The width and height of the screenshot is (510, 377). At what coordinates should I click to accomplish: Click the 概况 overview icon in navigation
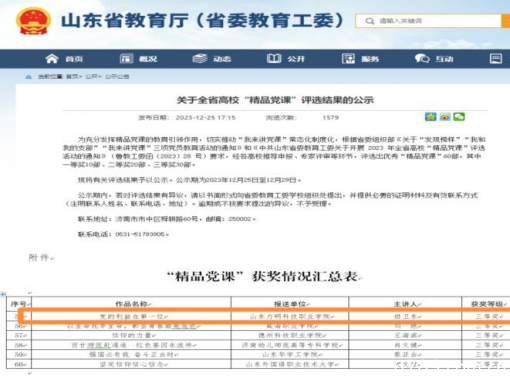[x=126, y=59]
